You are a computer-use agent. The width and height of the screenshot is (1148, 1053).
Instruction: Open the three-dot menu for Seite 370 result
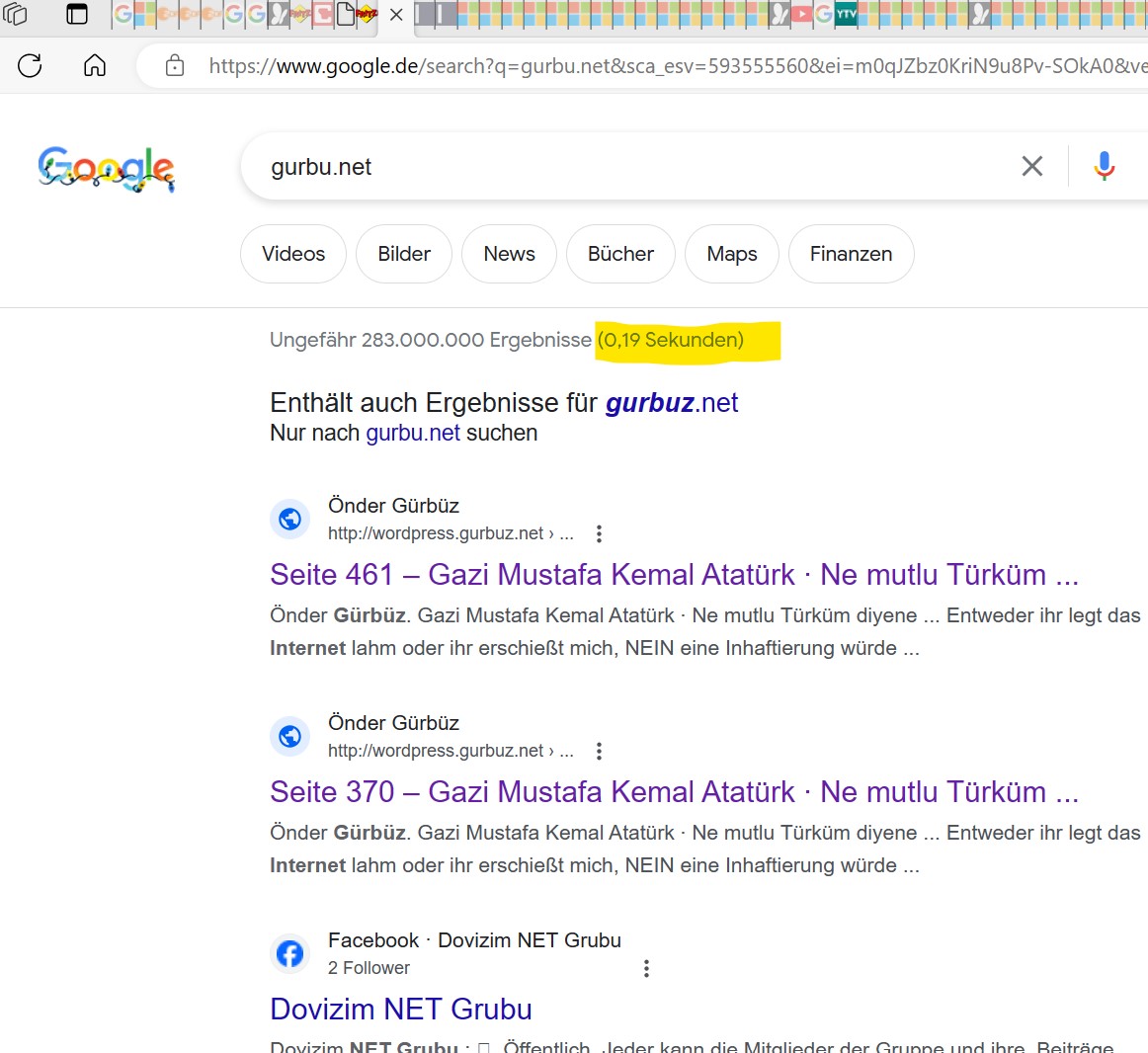(599, 751)
